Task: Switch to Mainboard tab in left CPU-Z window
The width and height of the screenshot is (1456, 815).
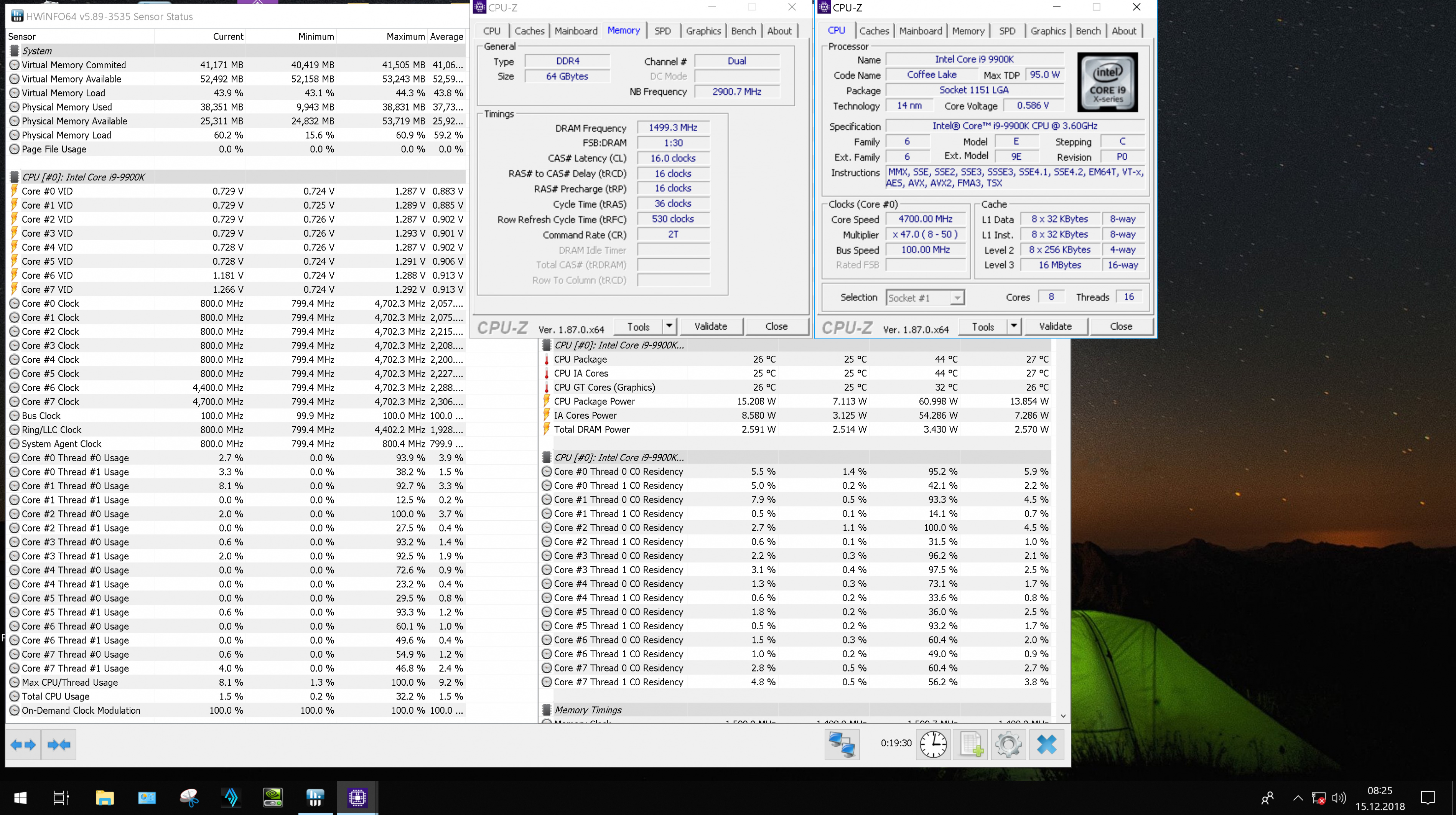Action: [x=576, y=31]
